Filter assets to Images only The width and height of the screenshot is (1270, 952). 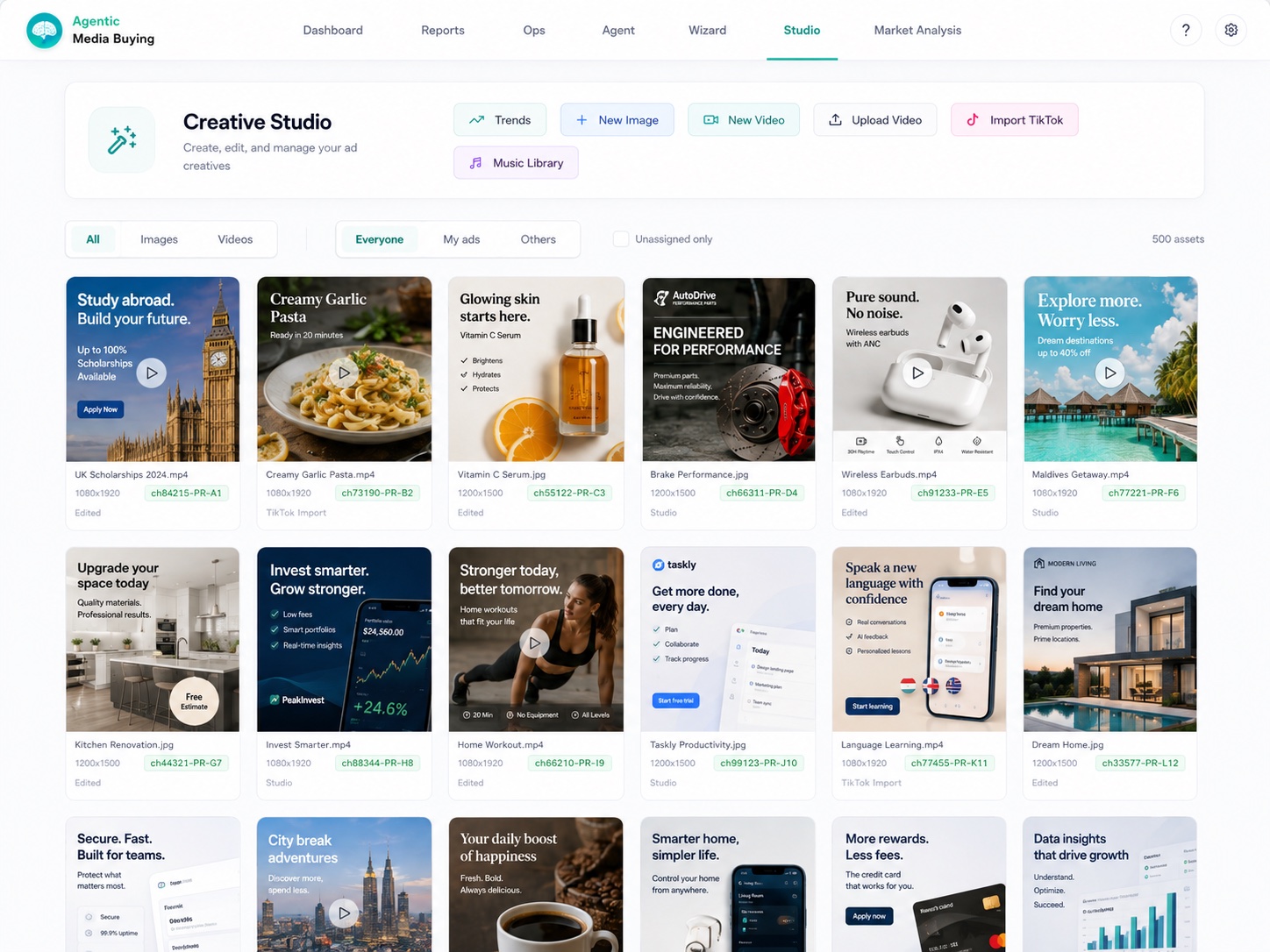point(159,239)
